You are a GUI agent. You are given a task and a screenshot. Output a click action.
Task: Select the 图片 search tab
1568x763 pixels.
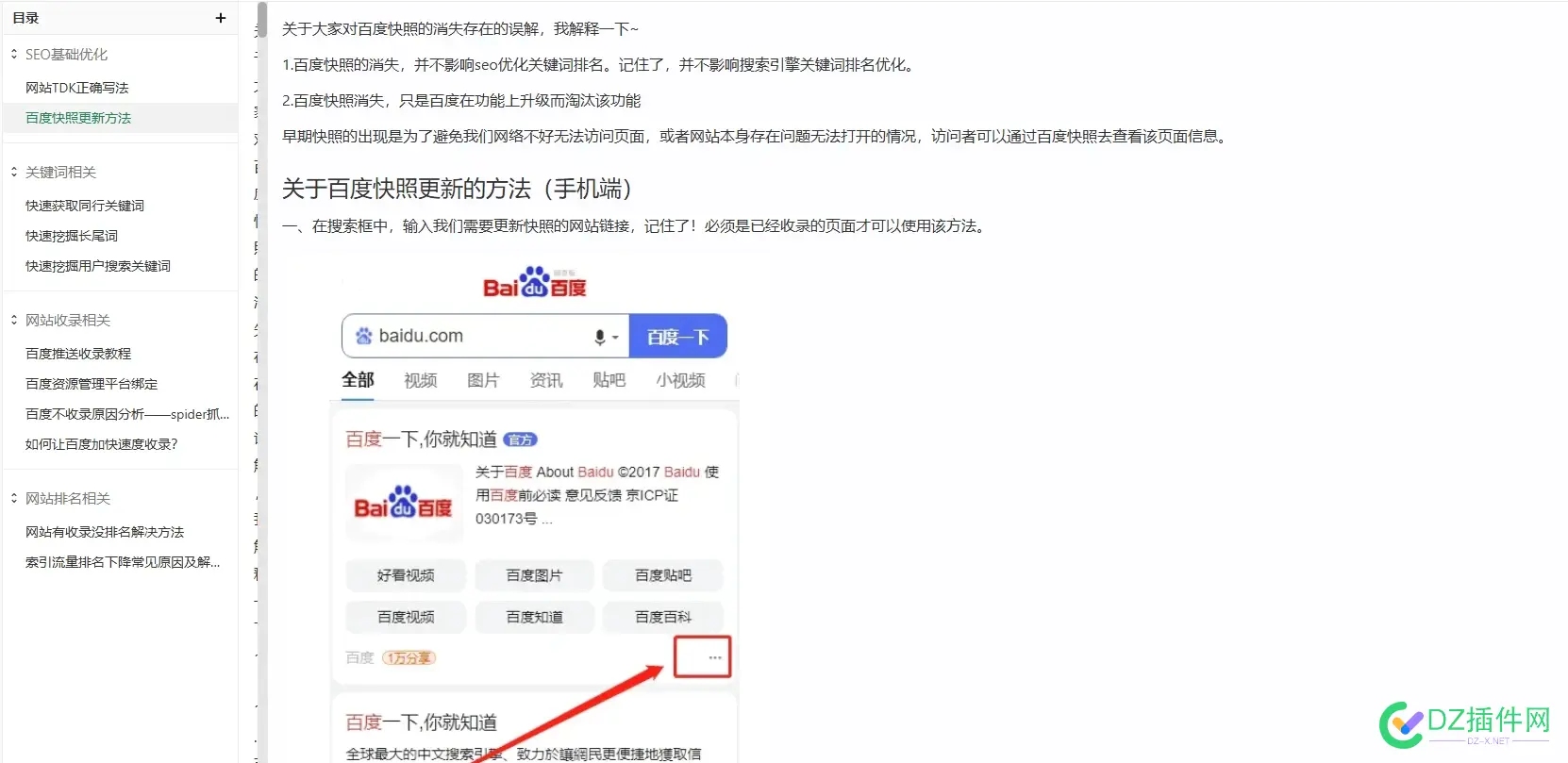483,380
